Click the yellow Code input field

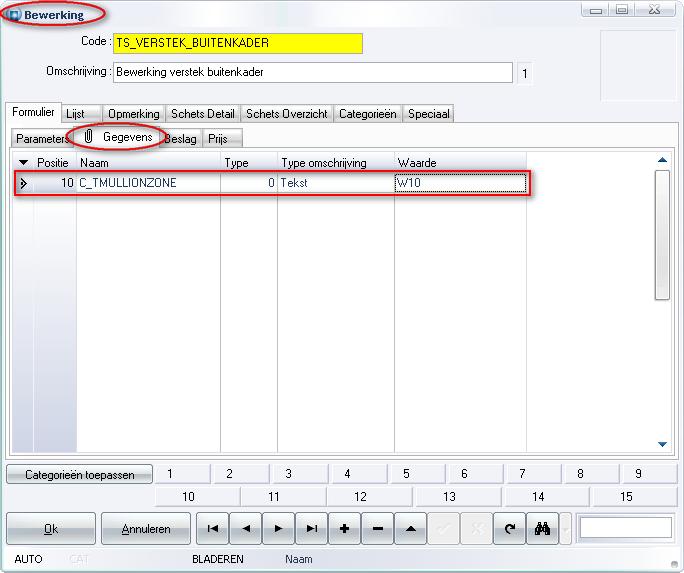click(238, 43)
